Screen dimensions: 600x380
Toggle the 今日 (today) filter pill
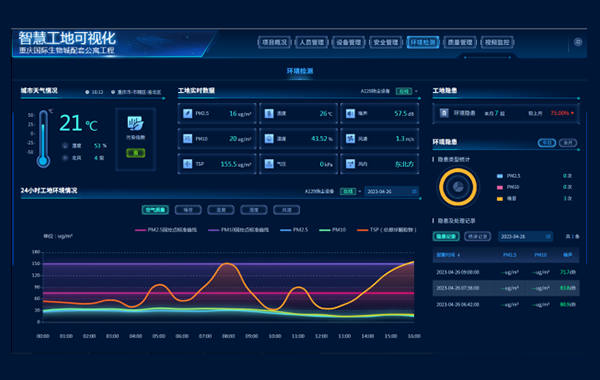pos(547,143)
